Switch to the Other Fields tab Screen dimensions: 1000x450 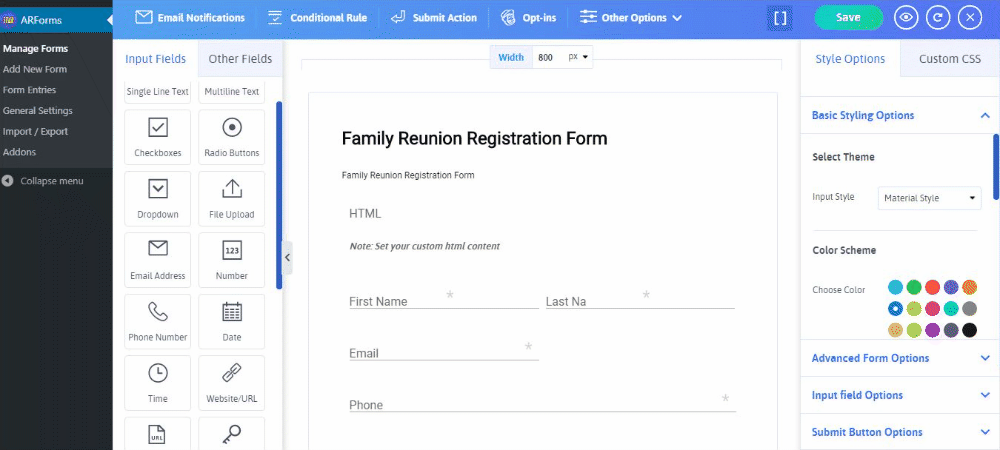click(240, 59)
